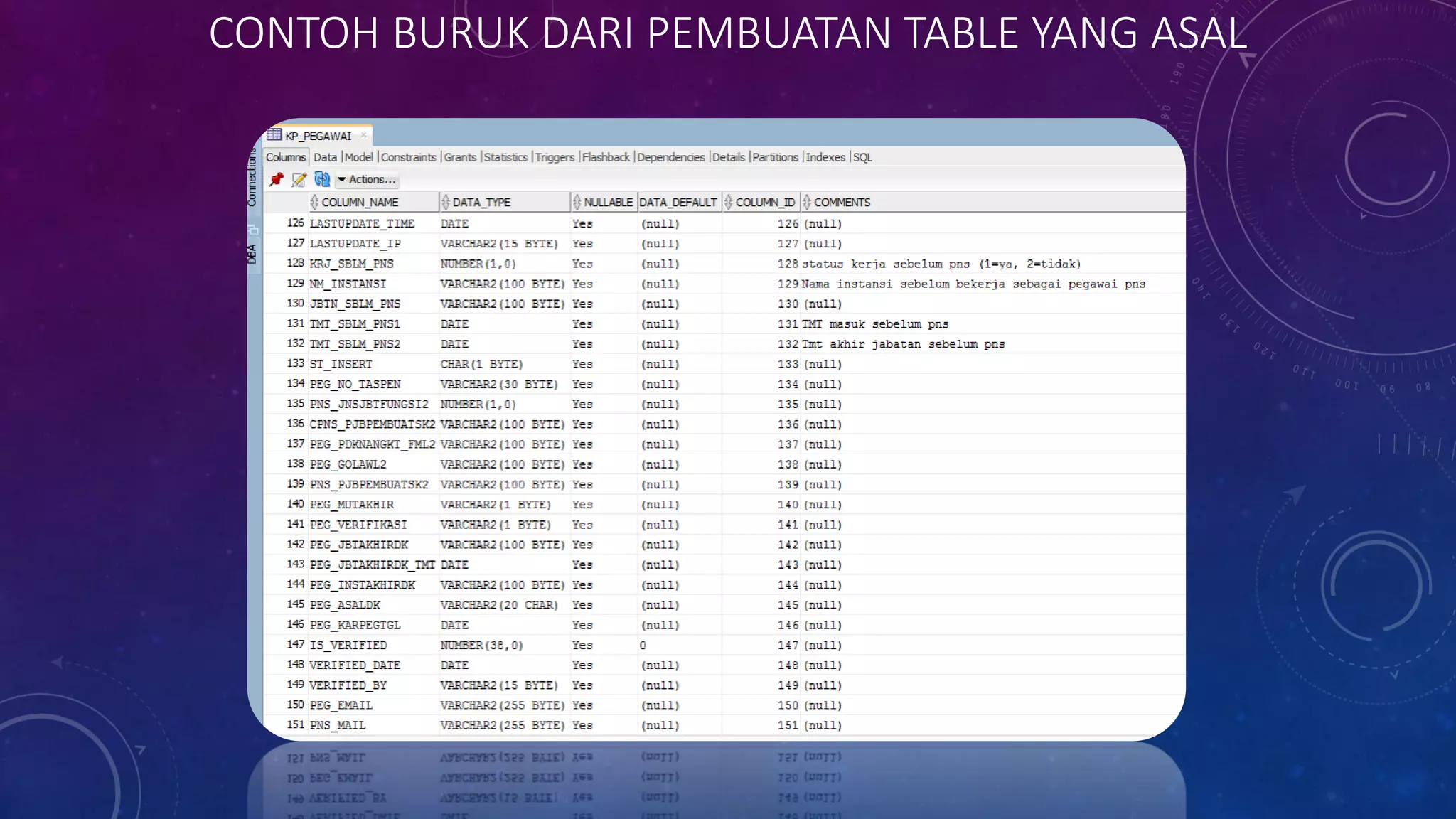
Task: Click IS_VERIFIED column name
Action: (x=348, y=646)
